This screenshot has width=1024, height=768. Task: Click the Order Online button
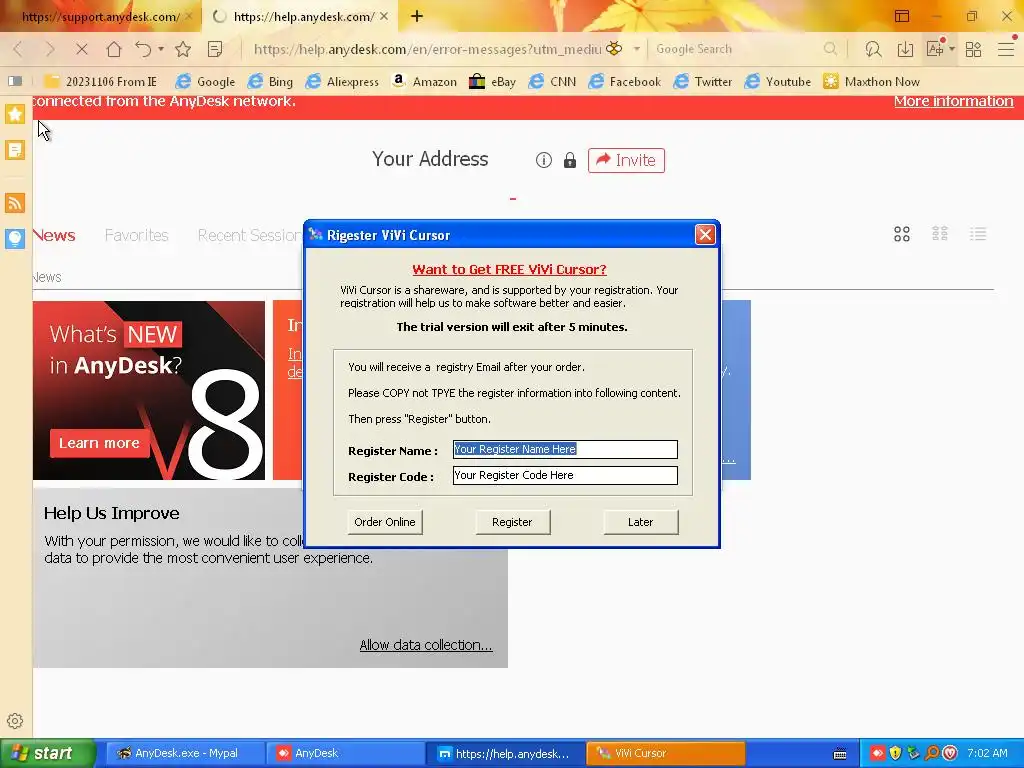385,522
